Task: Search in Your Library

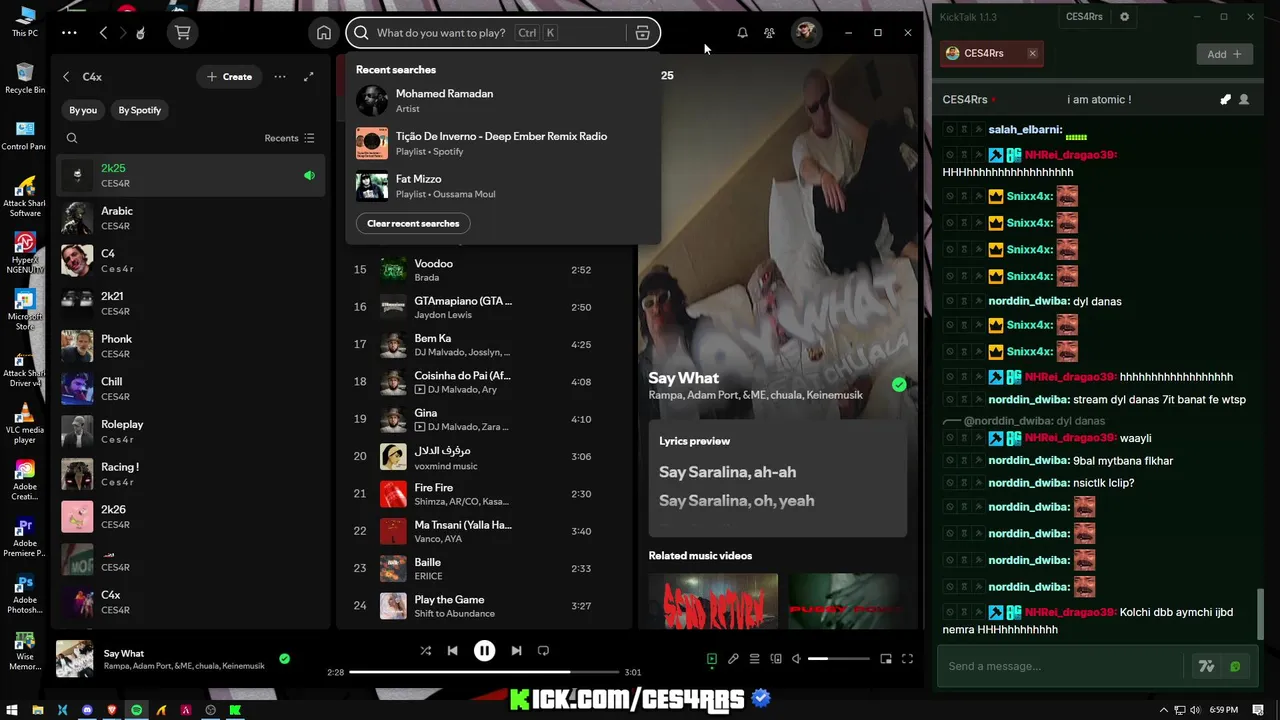Action: (72, 138)
